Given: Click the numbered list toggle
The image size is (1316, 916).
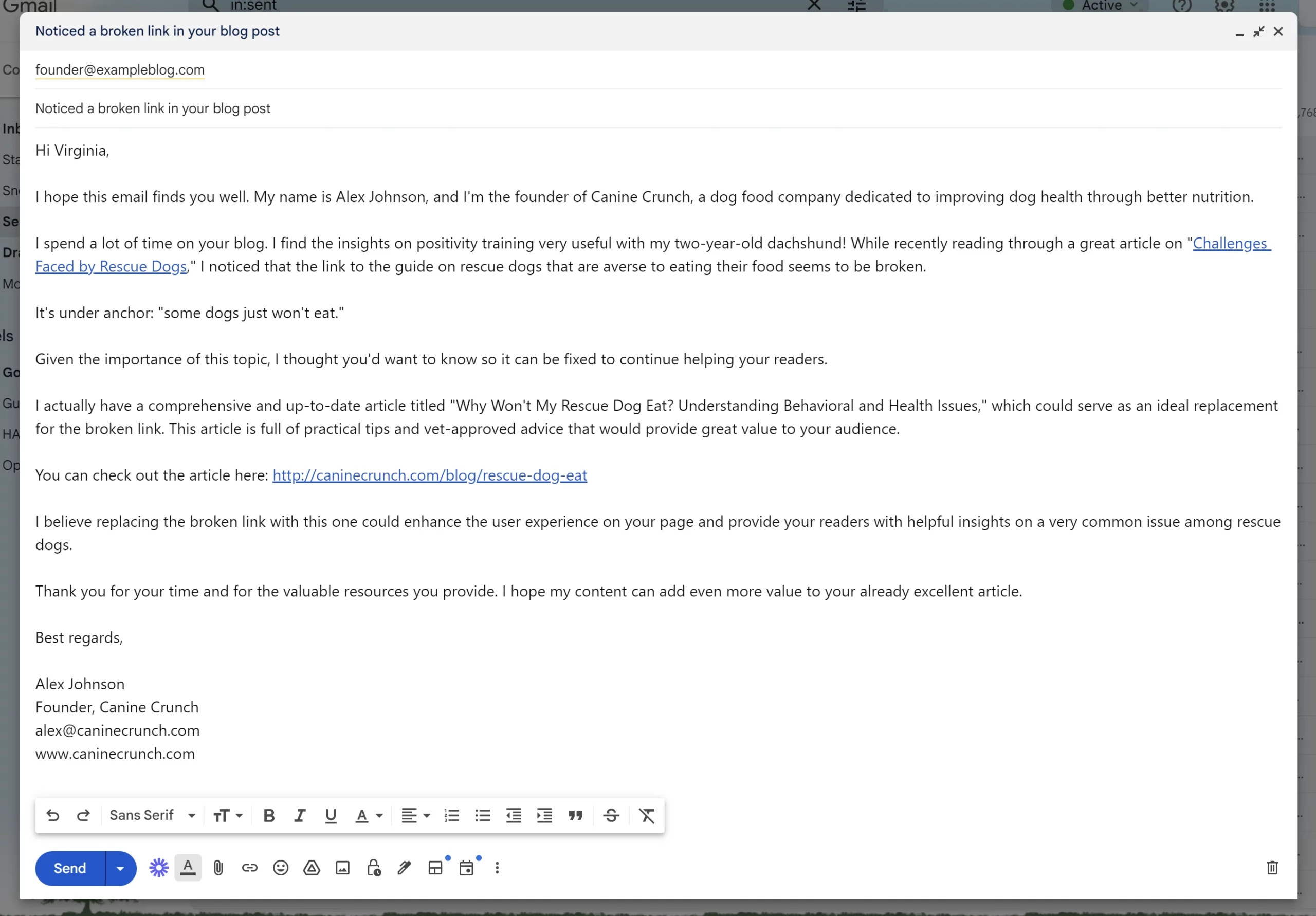Looking at the screenshot, I should coord(452,815).
